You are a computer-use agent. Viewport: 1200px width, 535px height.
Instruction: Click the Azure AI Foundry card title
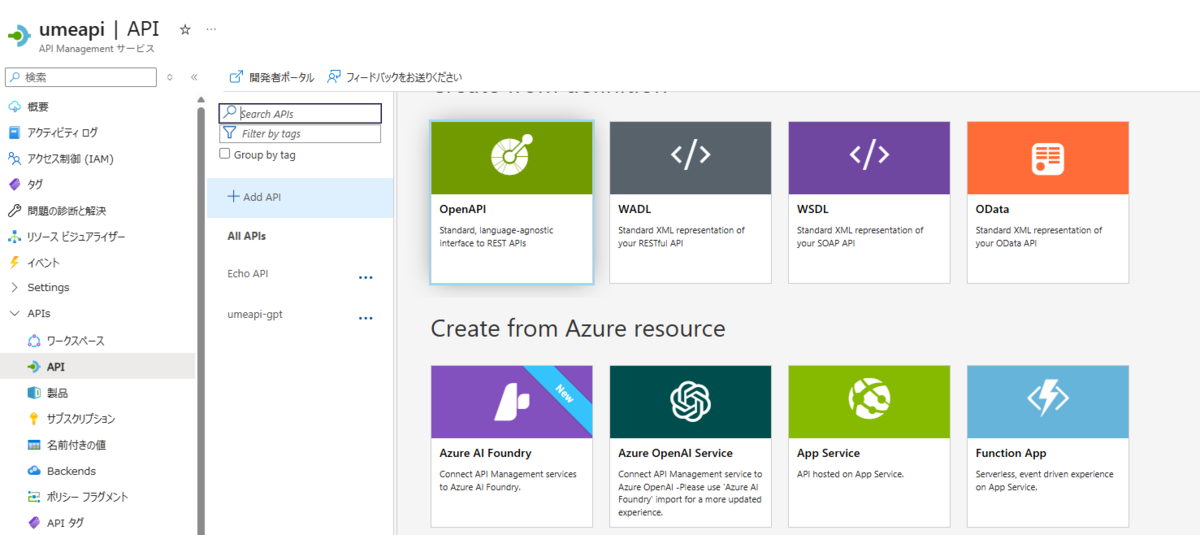click(x=485, y=453)
